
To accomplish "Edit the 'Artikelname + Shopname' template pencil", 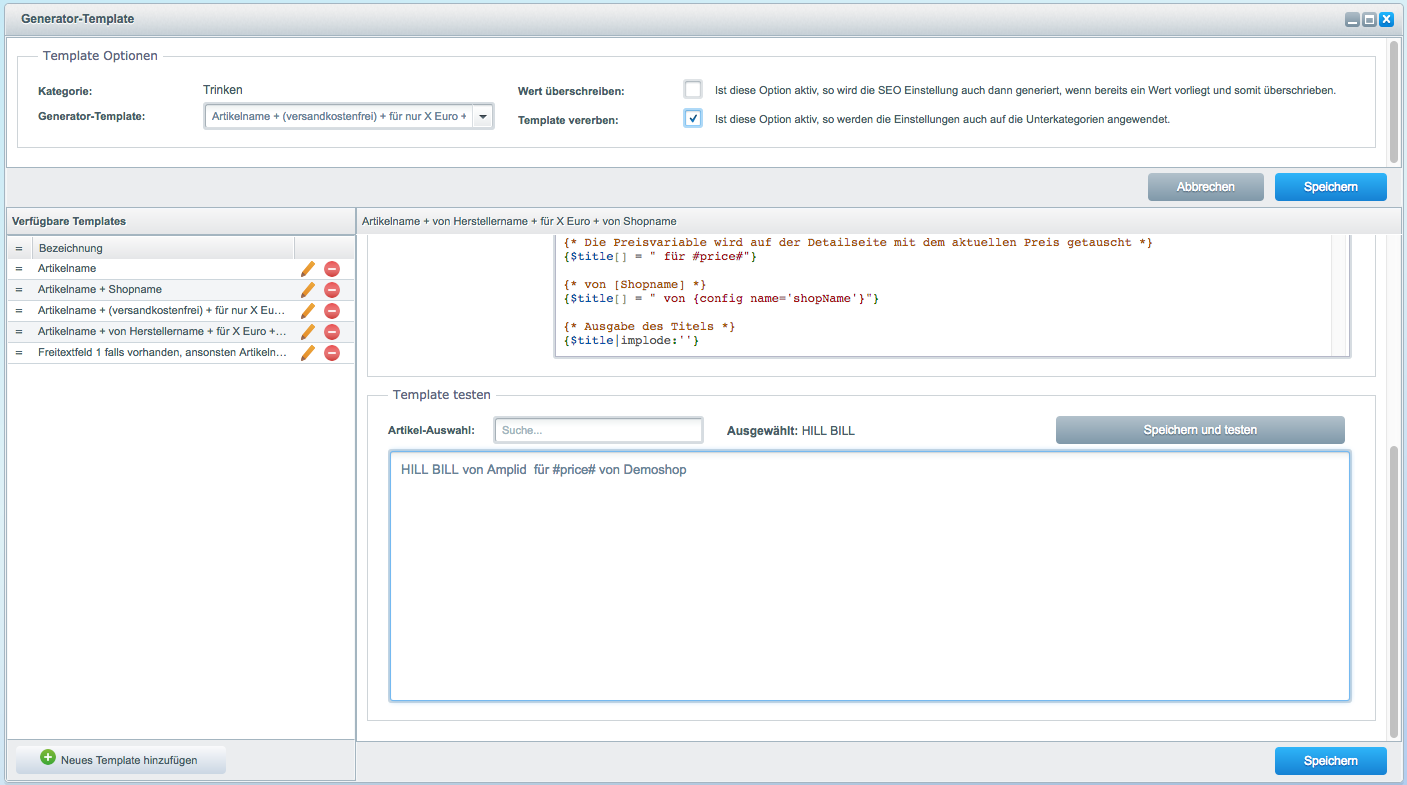I will 308,290.
